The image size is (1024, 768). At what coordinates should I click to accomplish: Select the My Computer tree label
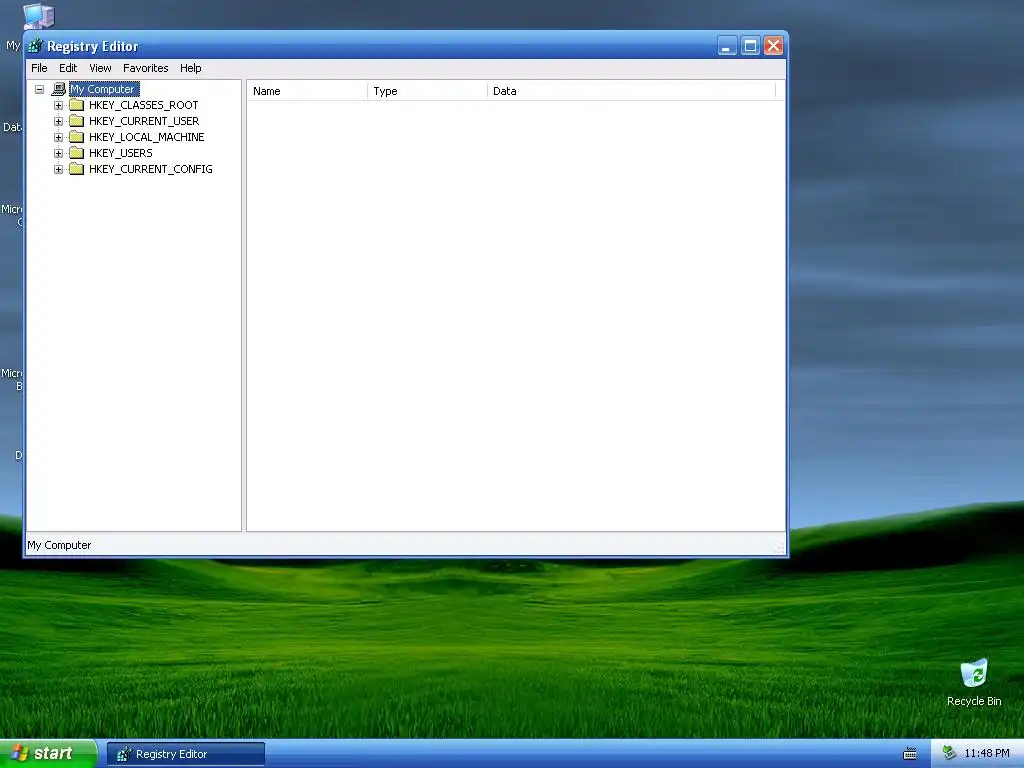click(104, 89)
